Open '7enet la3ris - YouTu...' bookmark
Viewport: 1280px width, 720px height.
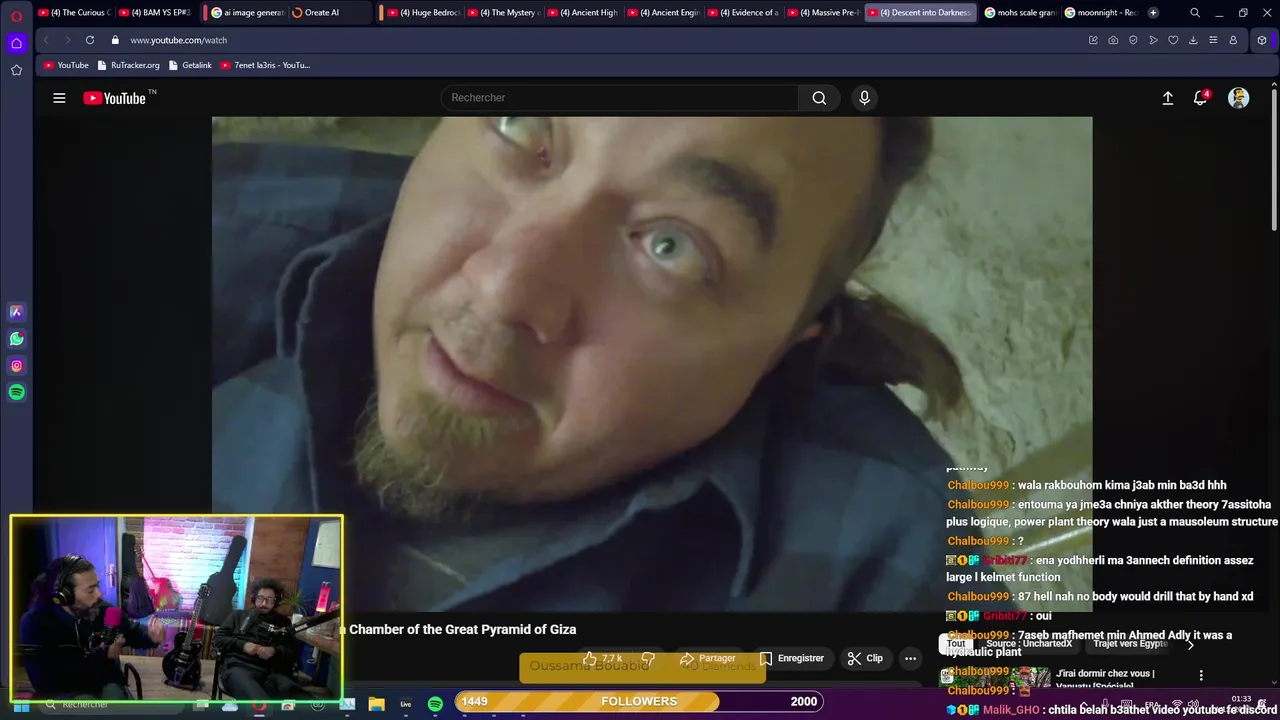pyautogui.click(x=265, y=65)
